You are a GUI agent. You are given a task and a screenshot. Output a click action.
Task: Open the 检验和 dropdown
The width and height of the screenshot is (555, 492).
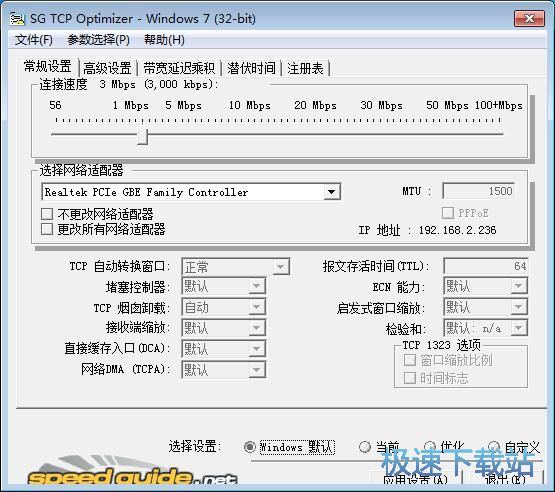[x=486, y=328]
